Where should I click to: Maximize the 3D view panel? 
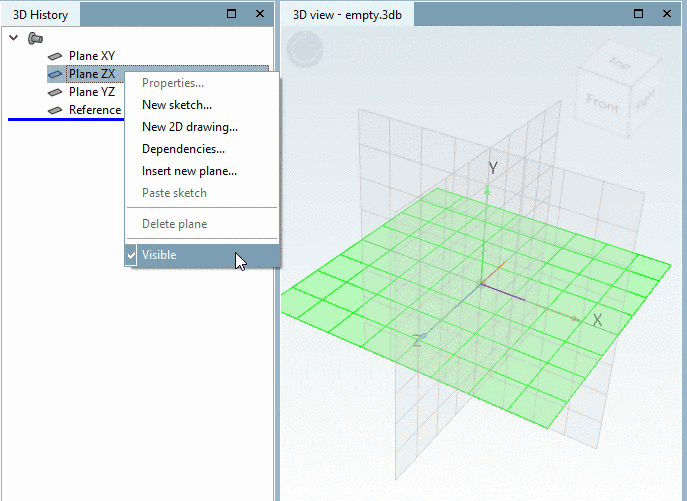pyautogui.click(x=638, y=14)
